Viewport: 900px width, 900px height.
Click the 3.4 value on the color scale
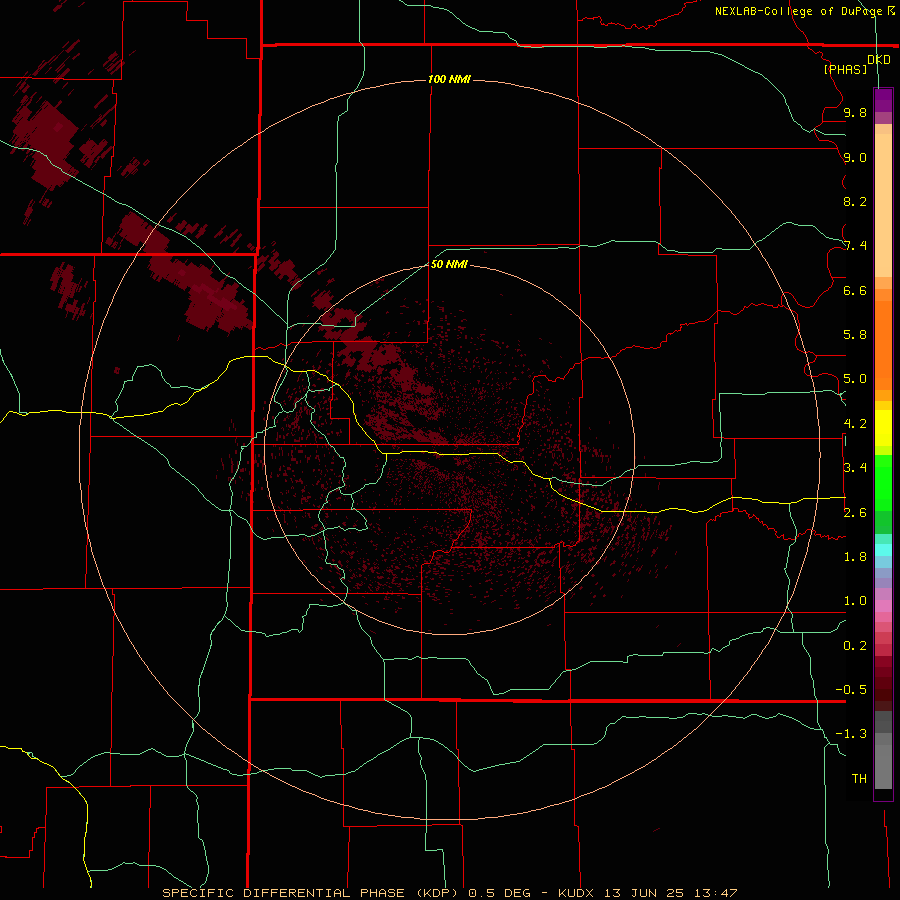[855, 467]
